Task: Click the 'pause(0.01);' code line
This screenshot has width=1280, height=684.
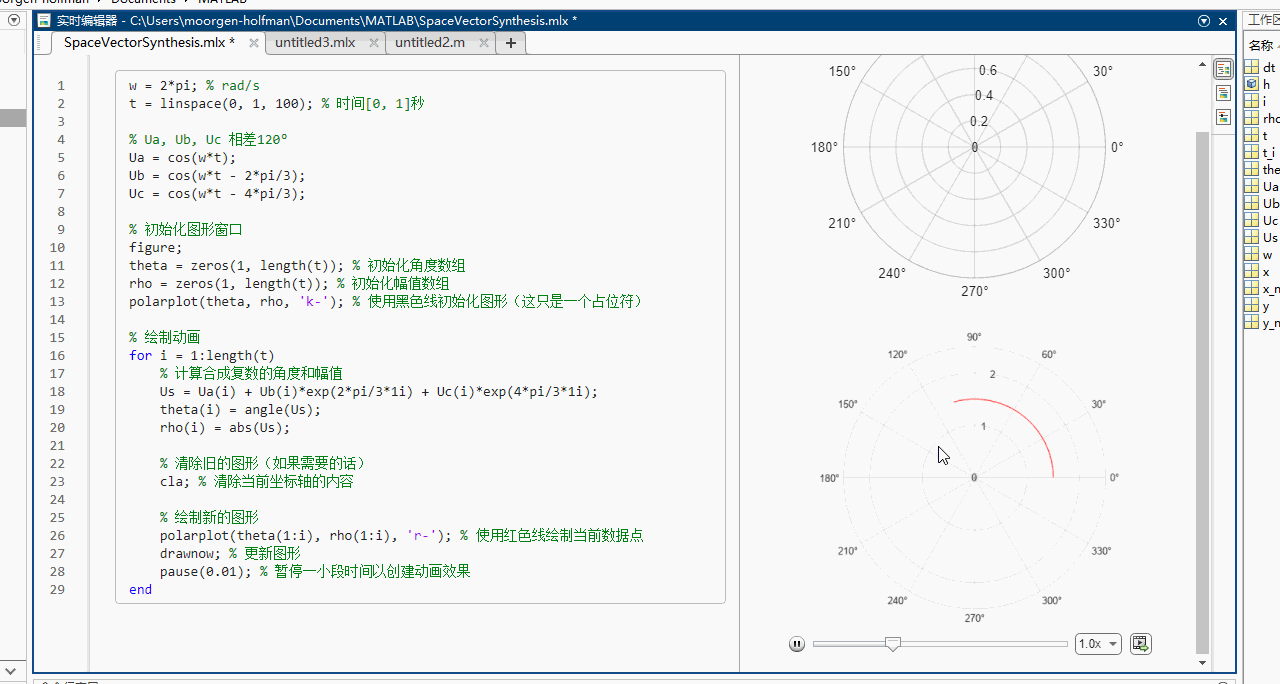Action: (206, 572)
